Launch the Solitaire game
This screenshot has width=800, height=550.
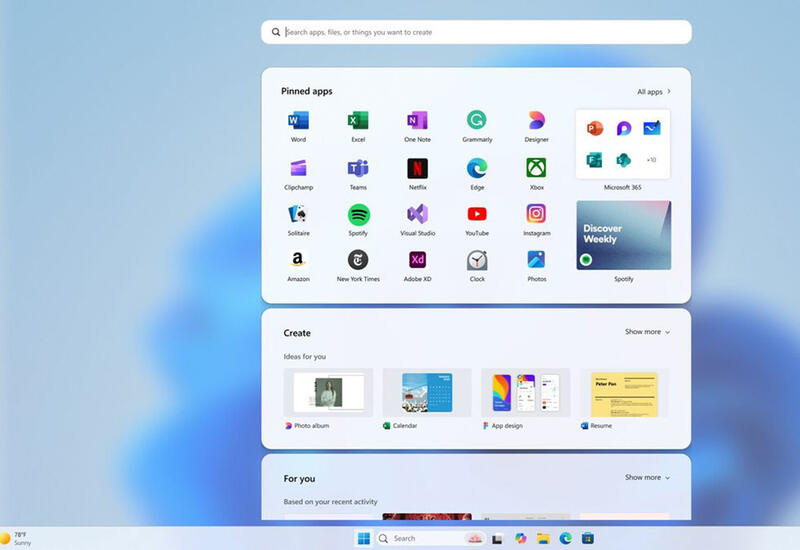(x=298, y=214)
